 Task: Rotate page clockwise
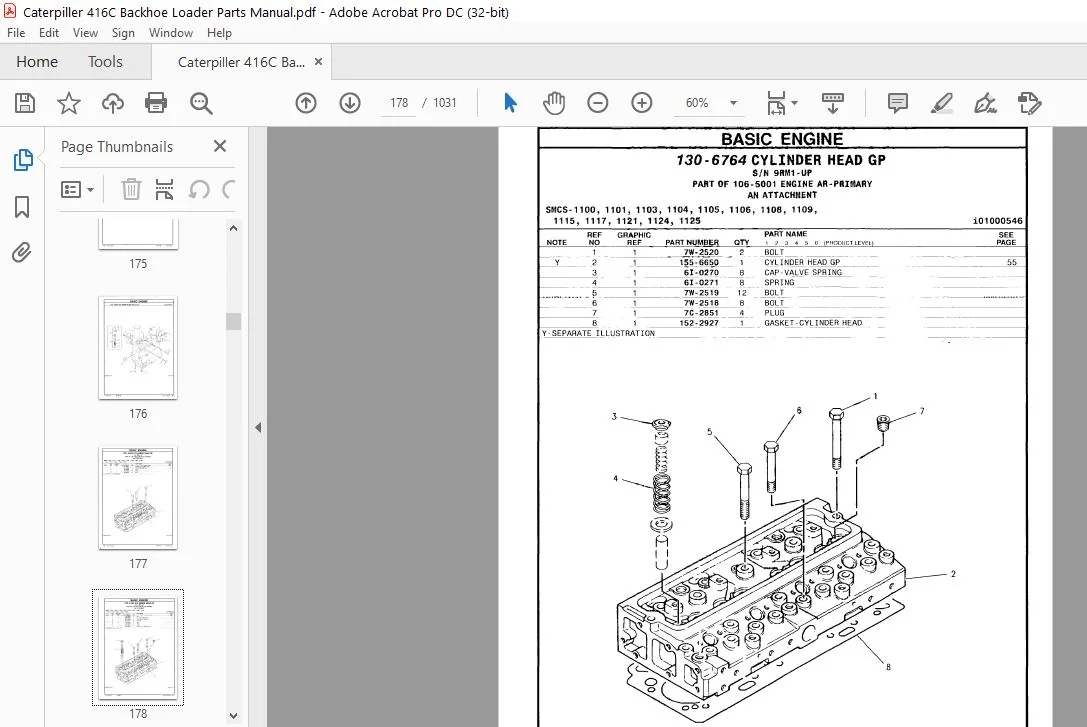pos(229,189)
